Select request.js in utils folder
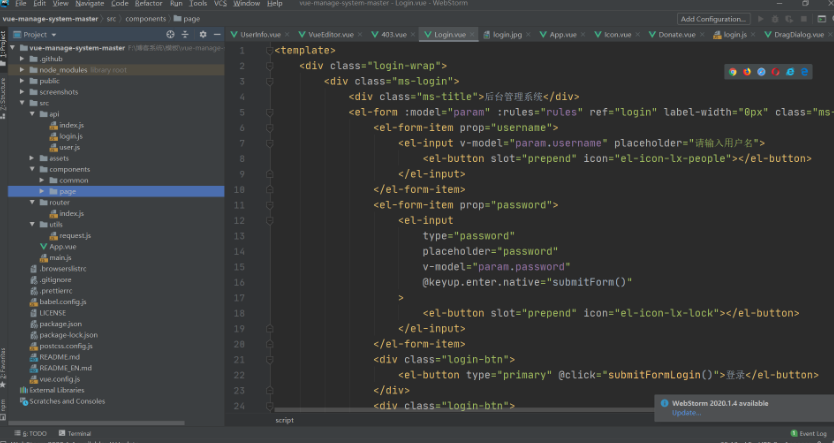 pos(75,236)
